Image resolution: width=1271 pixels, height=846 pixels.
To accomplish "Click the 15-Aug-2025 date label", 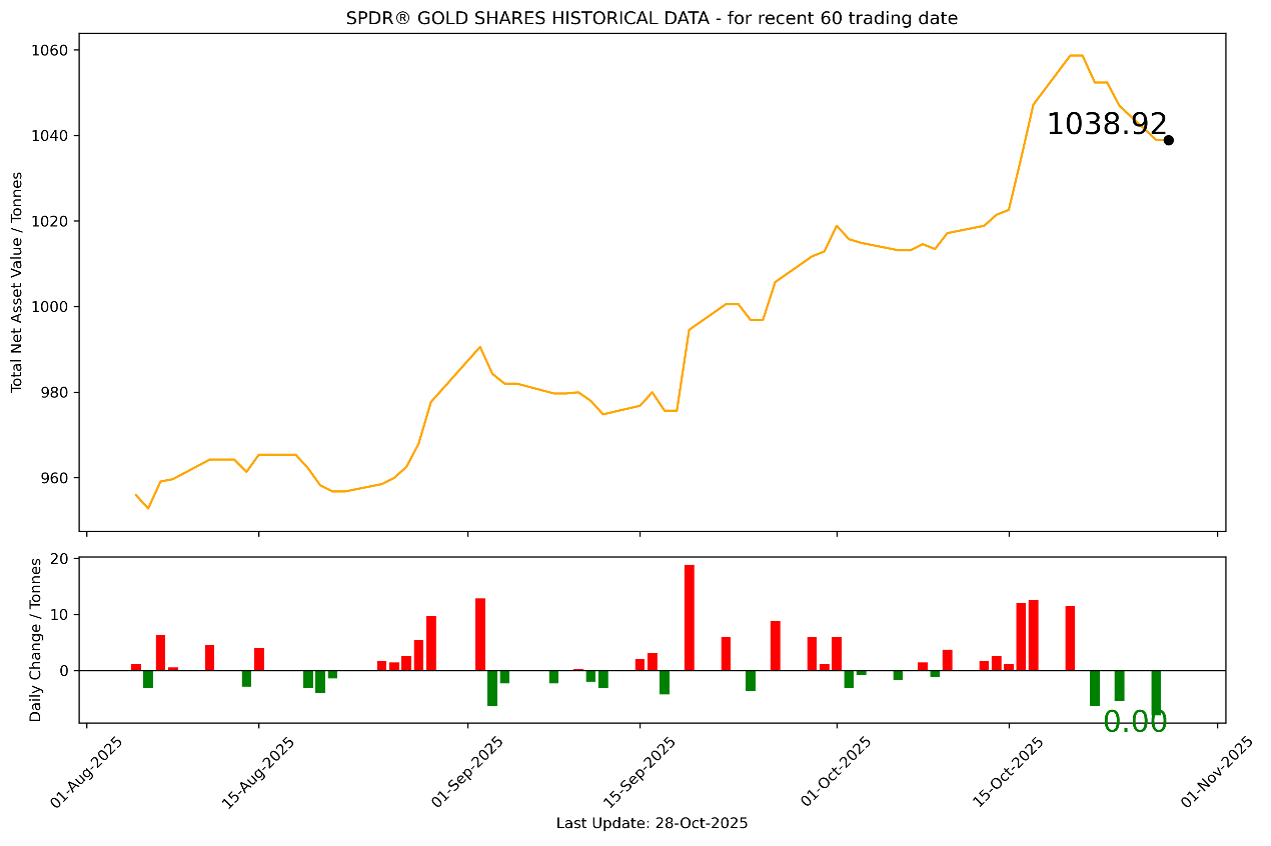I will [x=259, y=771].
